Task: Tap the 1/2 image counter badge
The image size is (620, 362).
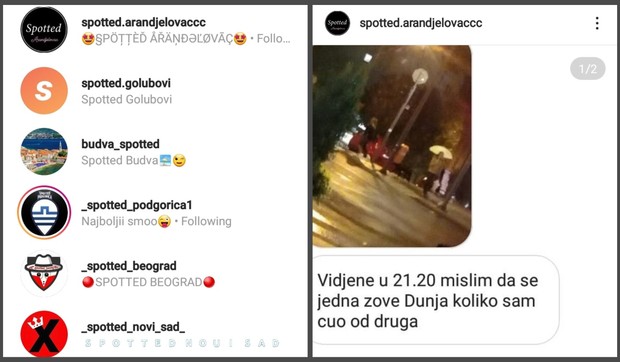Action: (588, 69)
